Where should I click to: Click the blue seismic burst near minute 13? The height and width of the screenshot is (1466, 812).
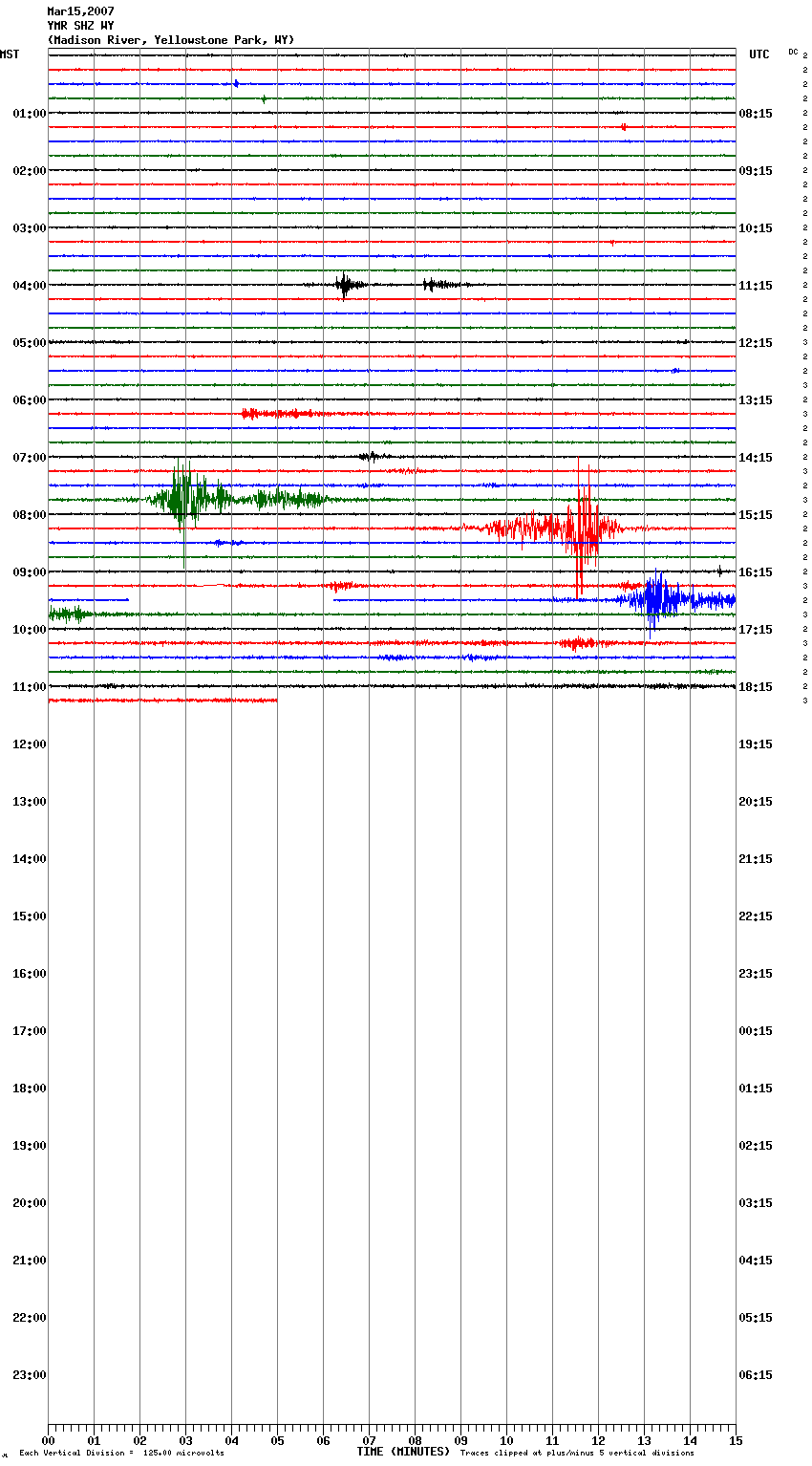pyautogui.click(x=657, y=600)
